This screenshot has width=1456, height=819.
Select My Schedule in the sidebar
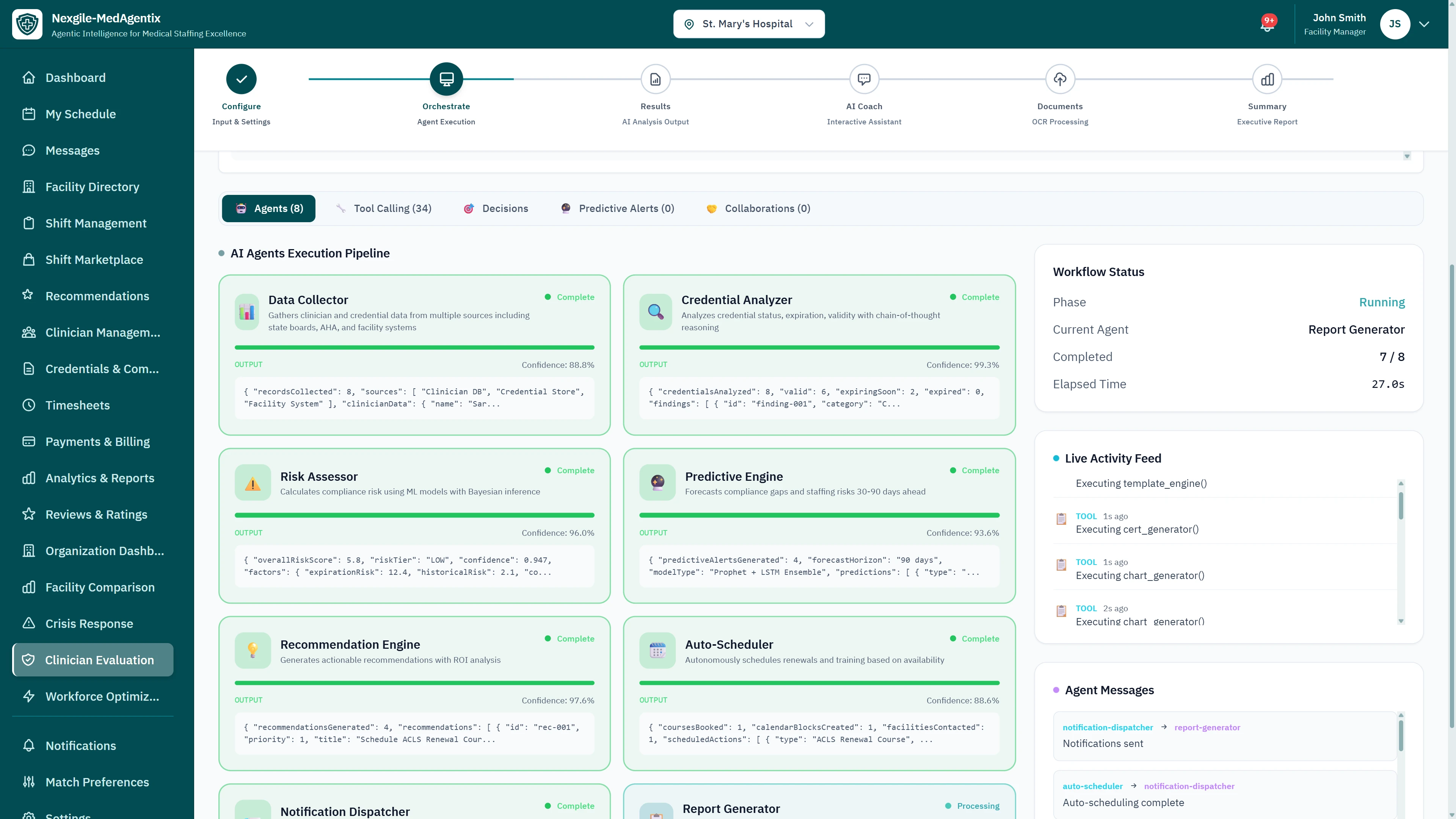[x=81, y=114]
